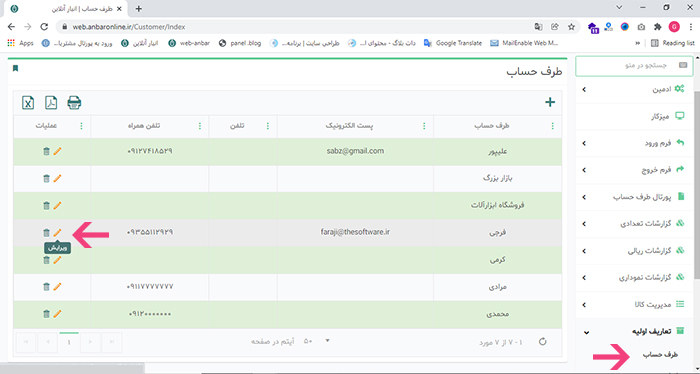Delete the مرادی row trash icon
The image size is (700, 374).
pos(46,287)
